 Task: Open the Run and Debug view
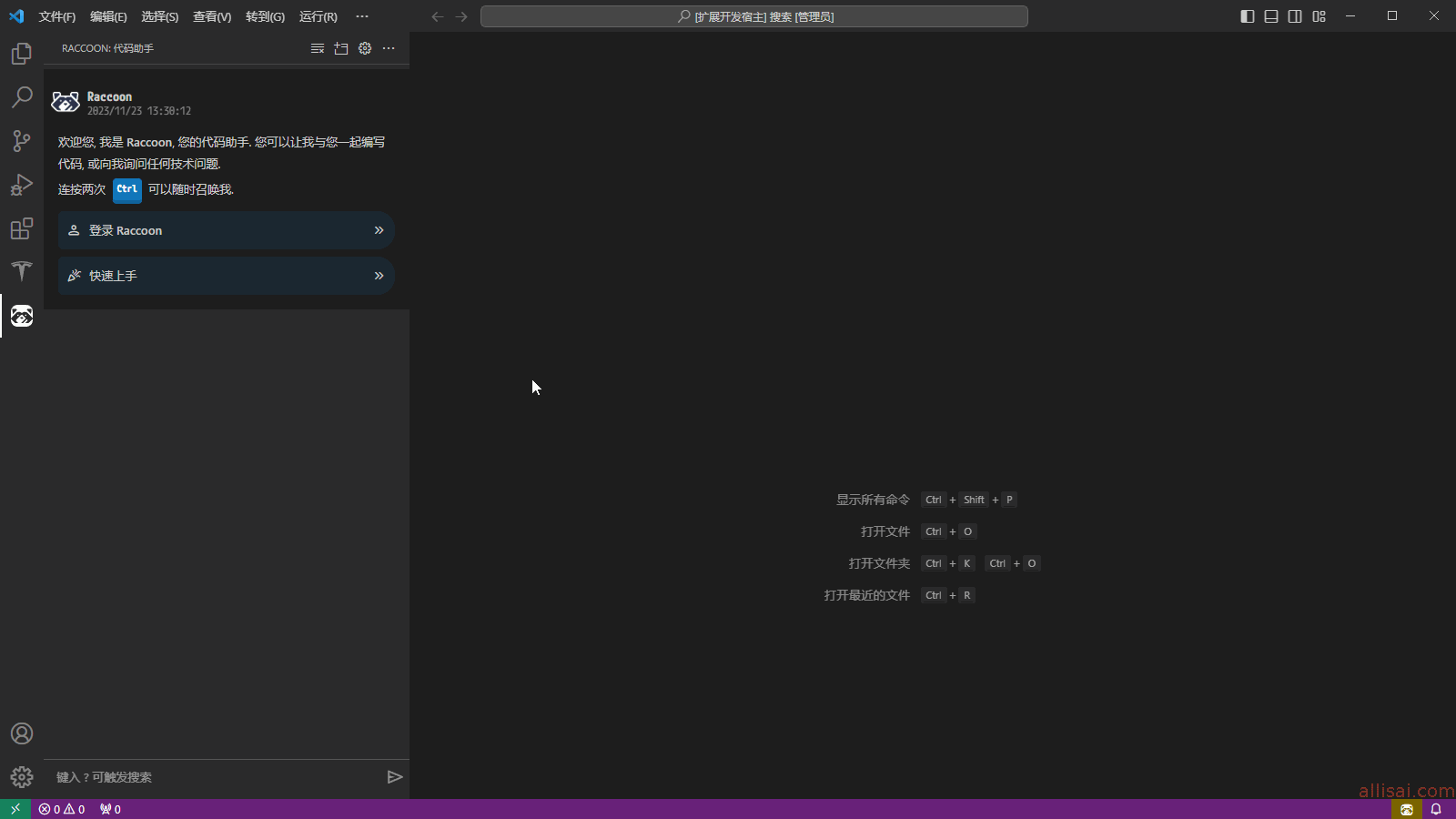tap(22, 185)
